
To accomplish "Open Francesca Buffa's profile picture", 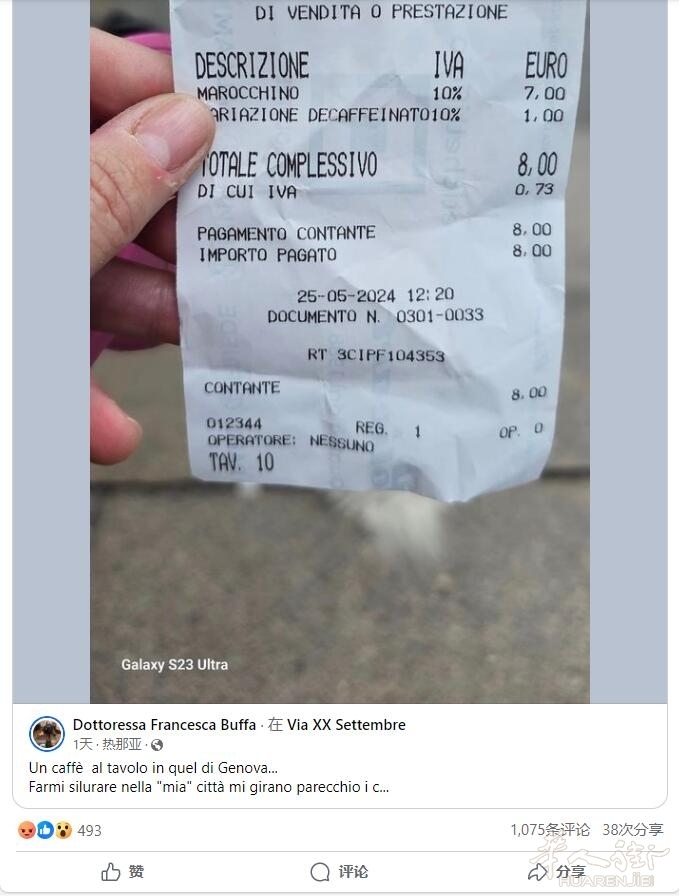I will click(47, 733).
